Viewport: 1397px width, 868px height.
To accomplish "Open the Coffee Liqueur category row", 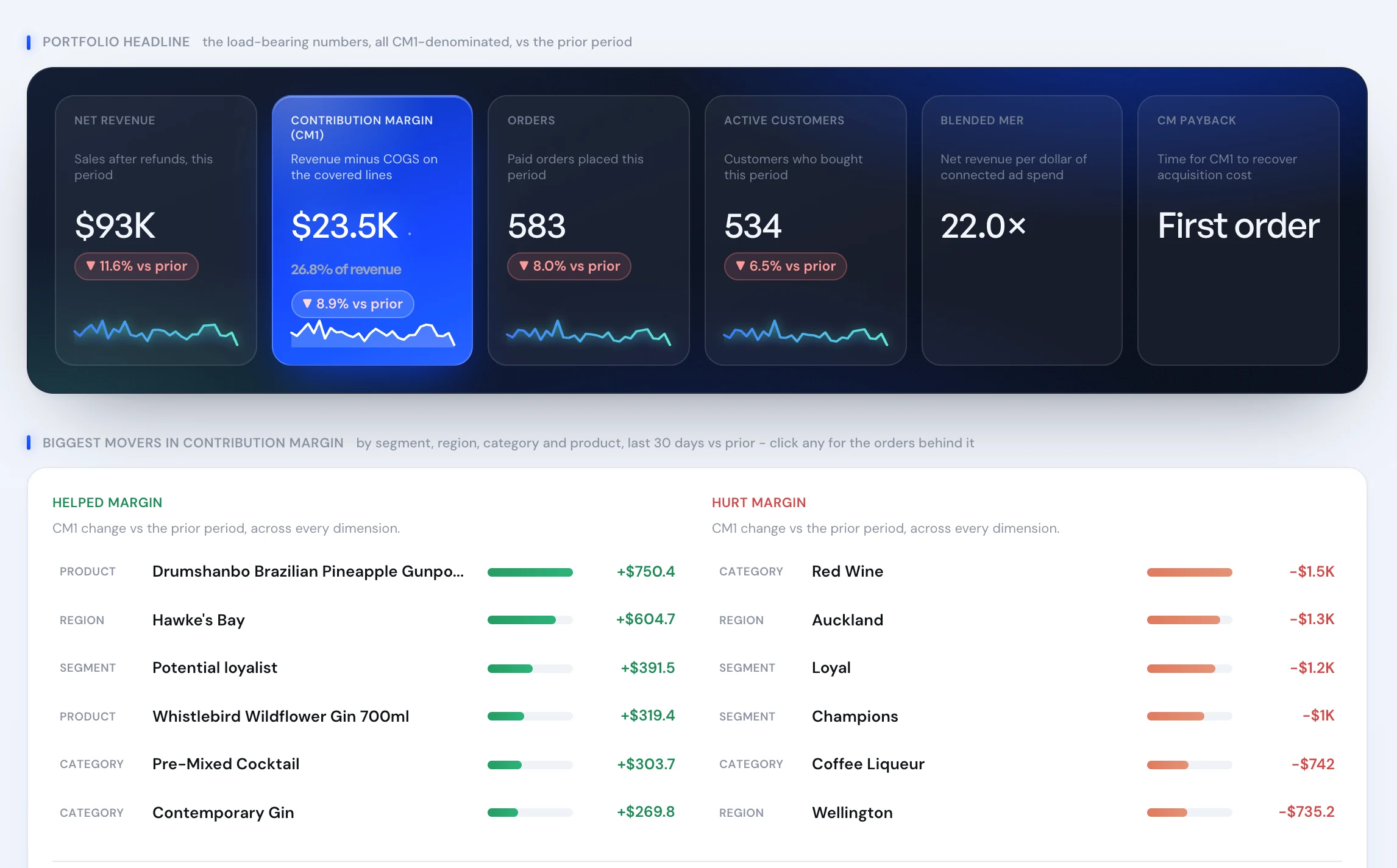I will click(1027, 764).
